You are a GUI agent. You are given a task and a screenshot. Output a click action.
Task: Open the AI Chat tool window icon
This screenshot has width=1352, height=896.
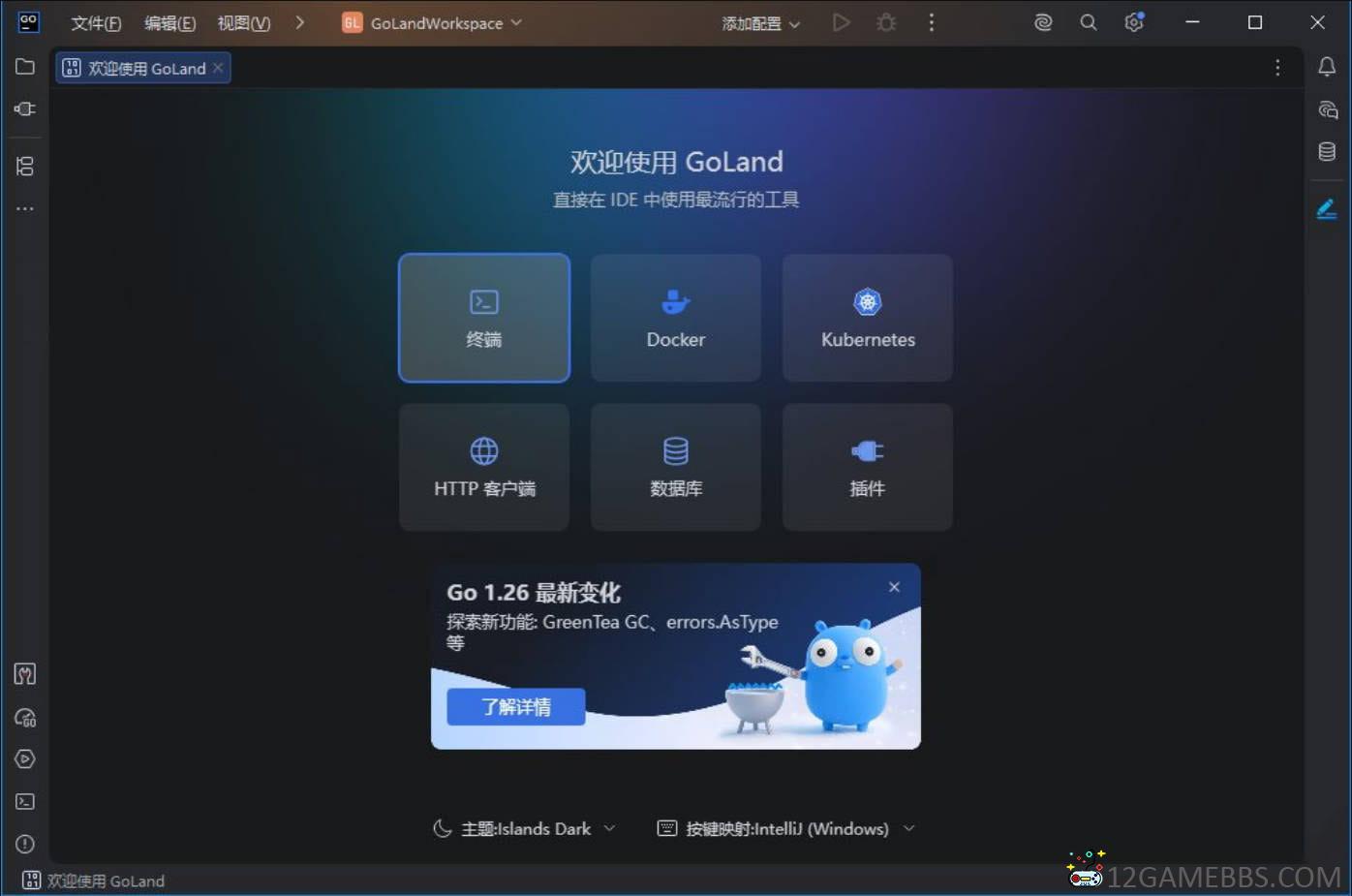point(1327,109)
